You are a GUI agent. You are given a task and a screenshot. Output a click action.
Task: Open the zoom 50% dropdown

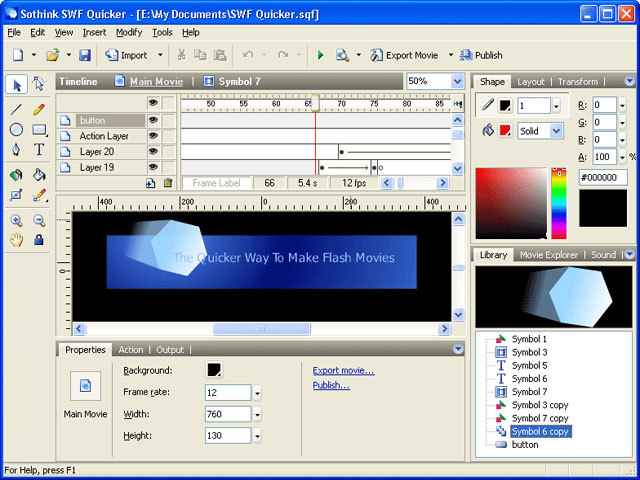457,81
